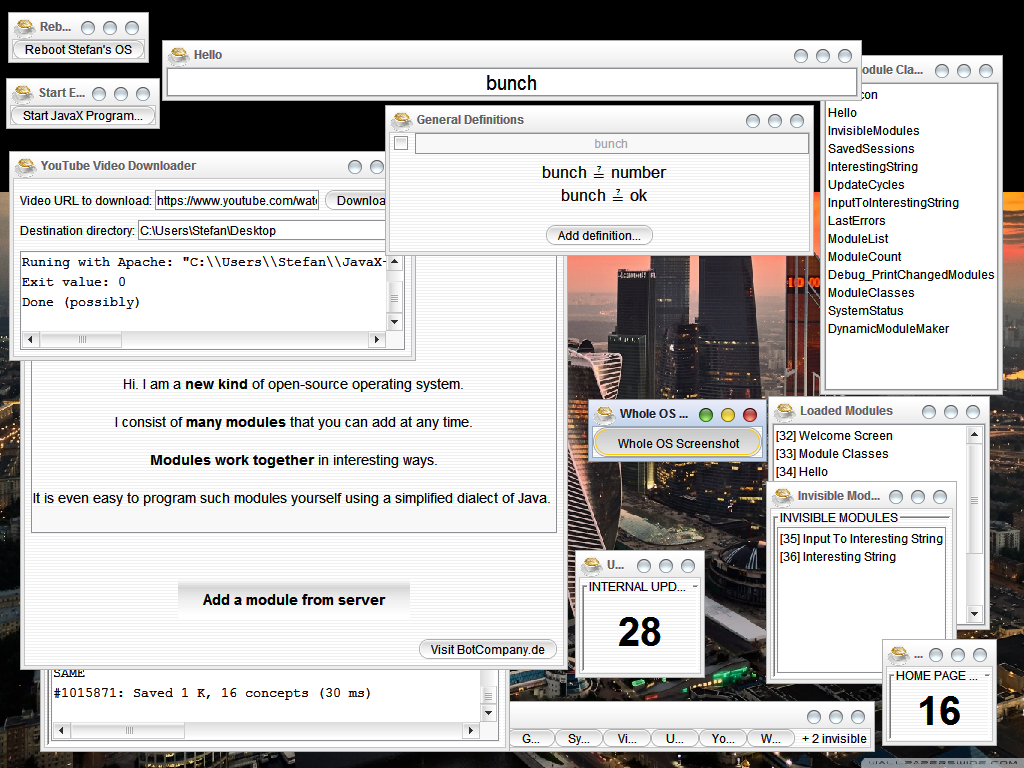
Task: Click the left arrow in YouTube log scrollbar
Action: point(30,340)
